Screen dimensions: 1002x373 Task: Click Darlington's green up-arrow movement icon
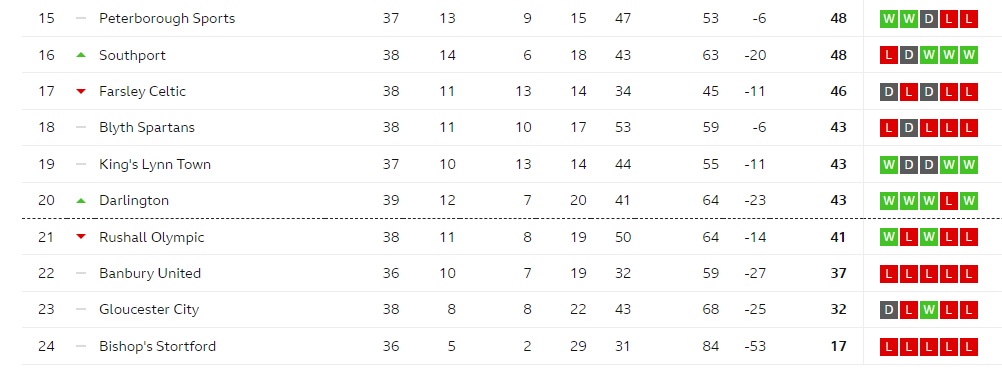coord(81,201)
